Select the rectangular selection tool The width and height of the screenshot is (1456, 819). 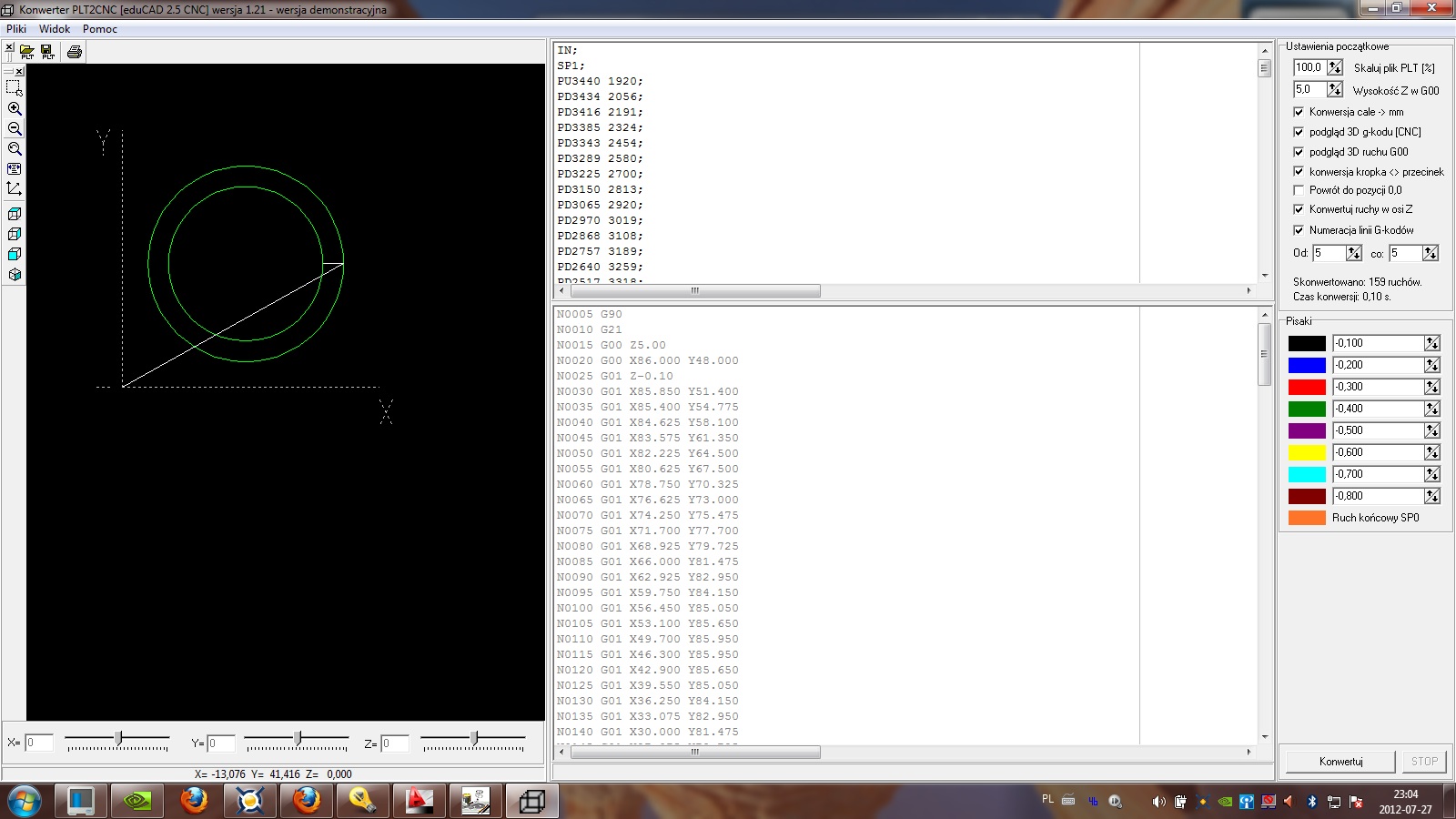[x=15, y=88]
